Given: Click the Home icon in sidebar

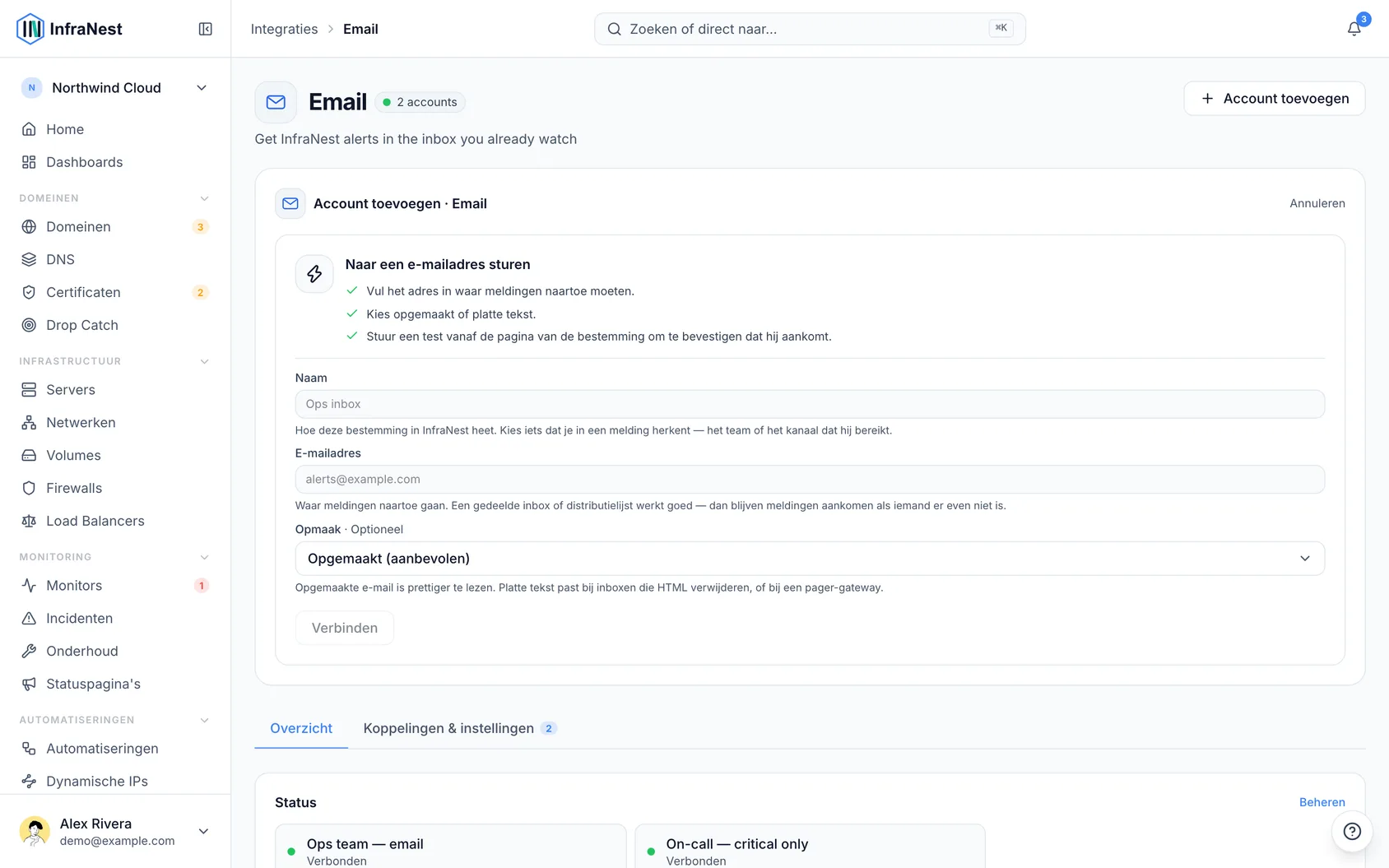Looking at the screenshot, I should pyautogui.click(x=29, y=129).
